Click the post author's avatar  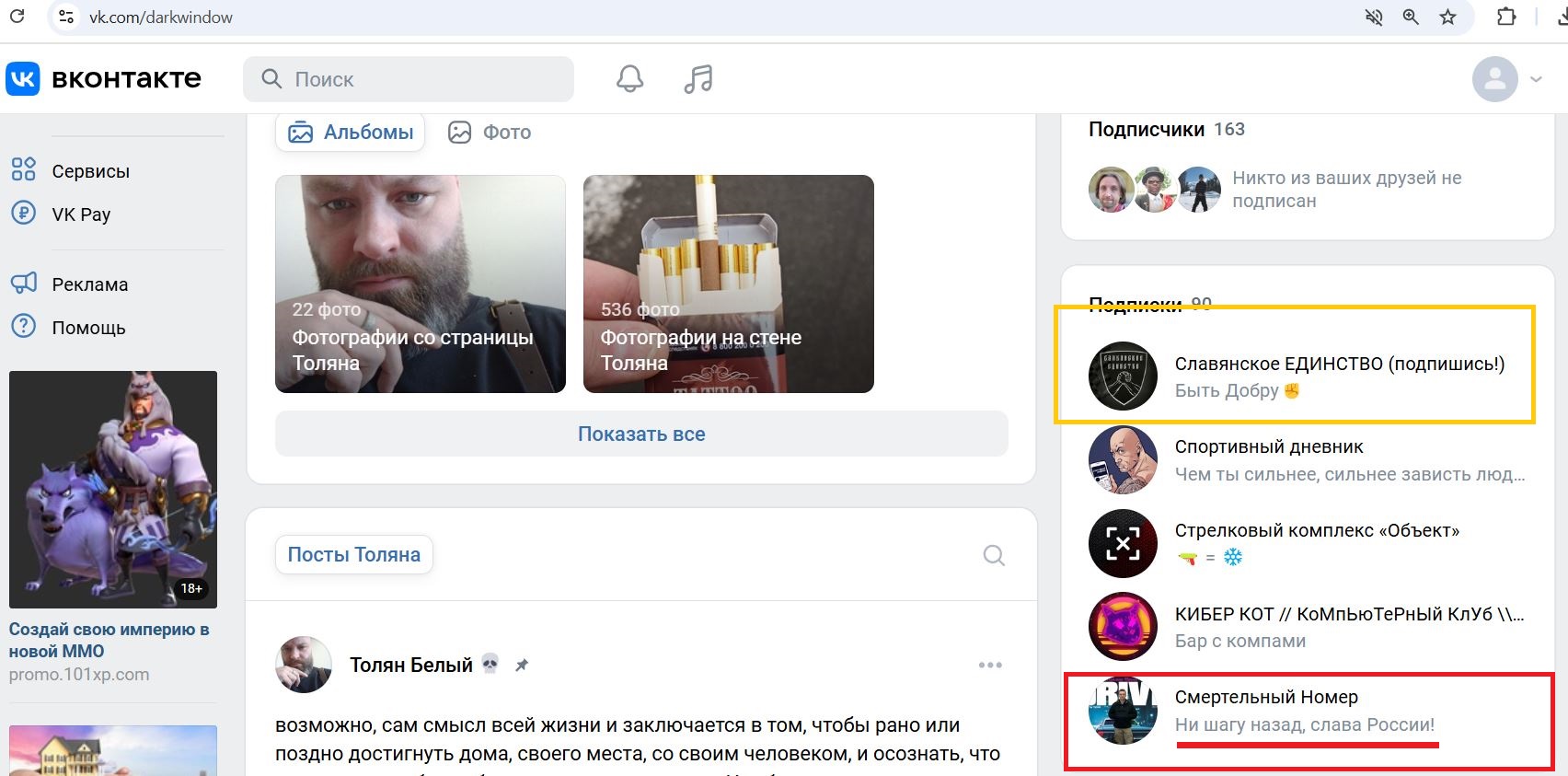pyautogui.click(x=304, y=665)
